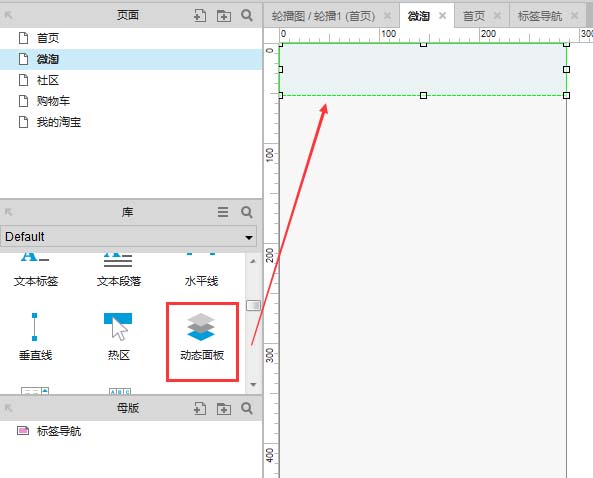This screenshot has width=593, height=478.
Task: Collapse the Library panel with corner arrow
Action: [8, 212]
